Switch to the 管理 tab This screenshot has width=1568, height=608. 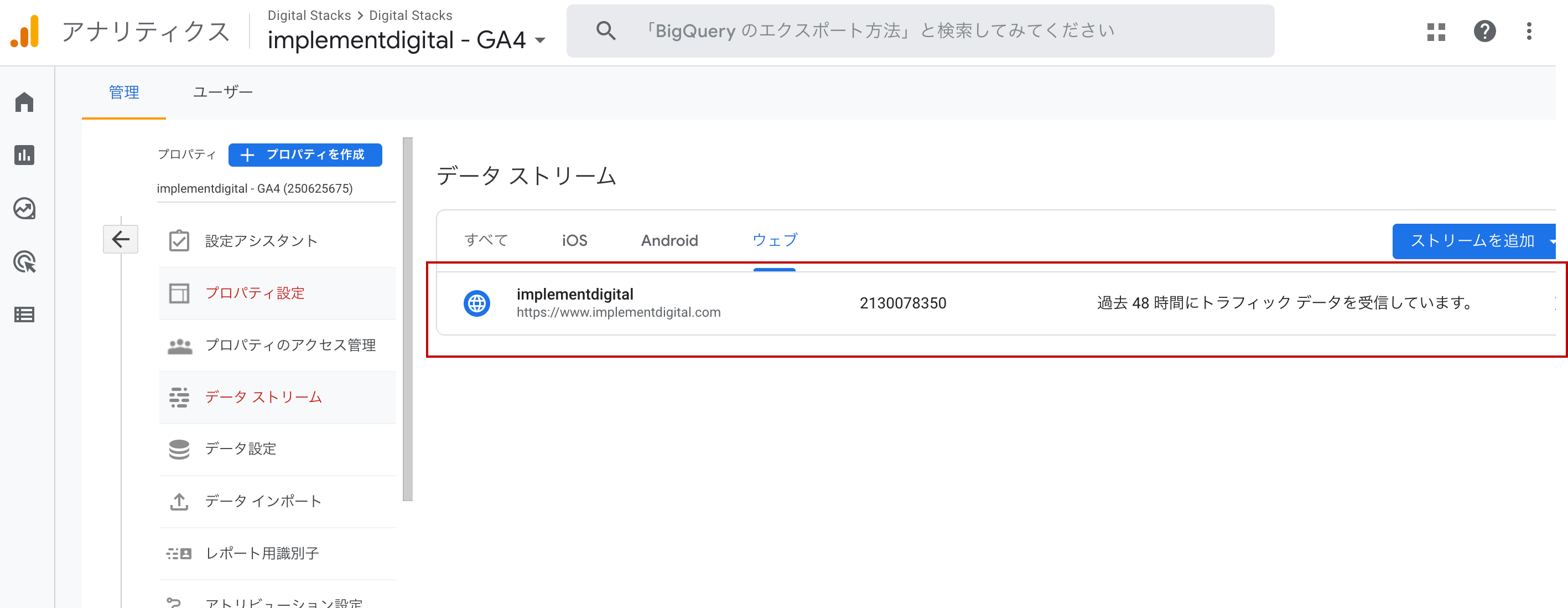(123, 92)
